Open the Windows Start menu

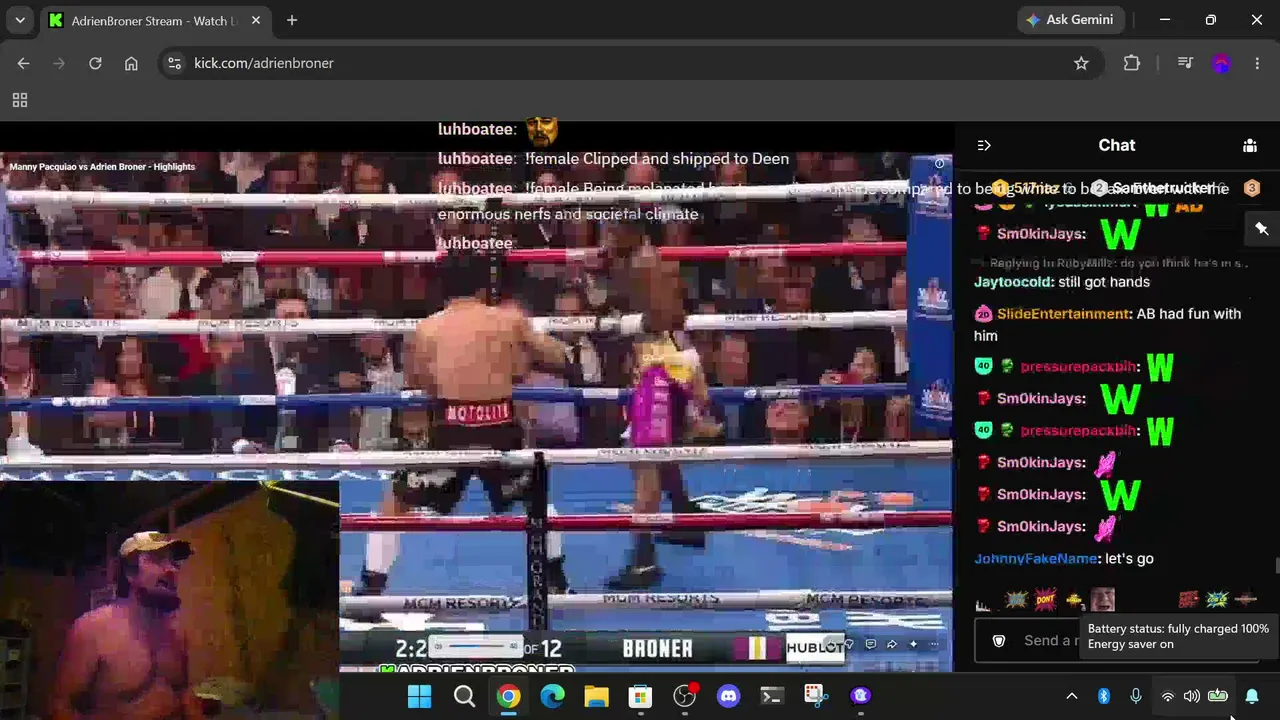pyautogui.click(x=420, y=696)
